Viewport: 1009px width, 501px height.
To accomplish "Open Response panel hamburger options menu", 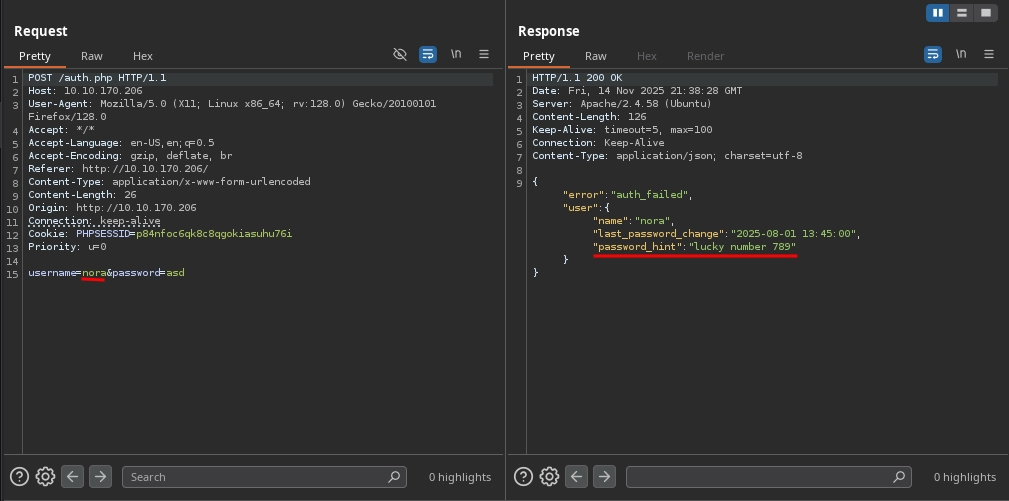I will pyautogui.click(x=988, y=54).
